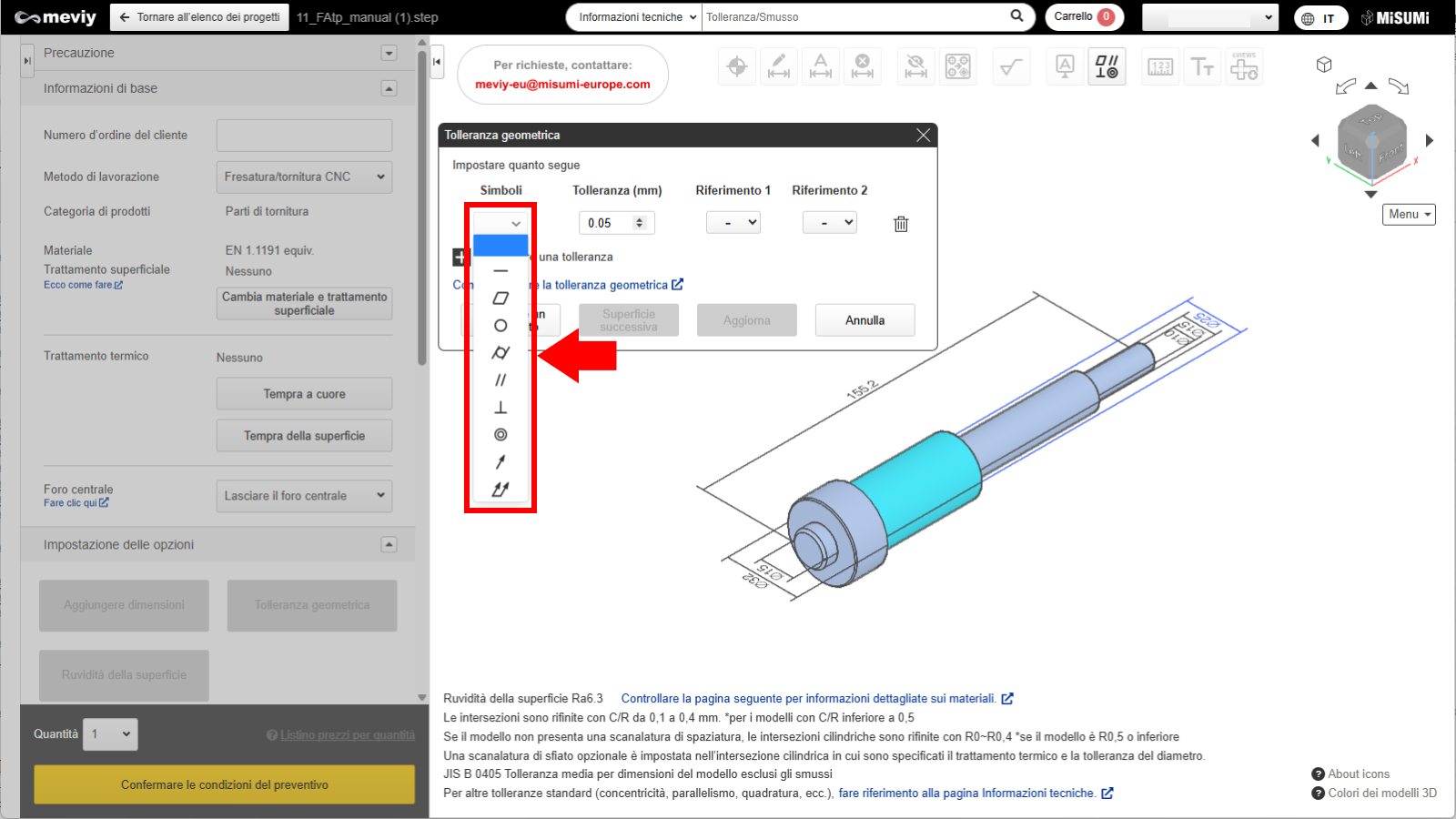
Task: Click the Numero d'ordine del cliente field
Action: pyautogui.click(x=304, y=136)
